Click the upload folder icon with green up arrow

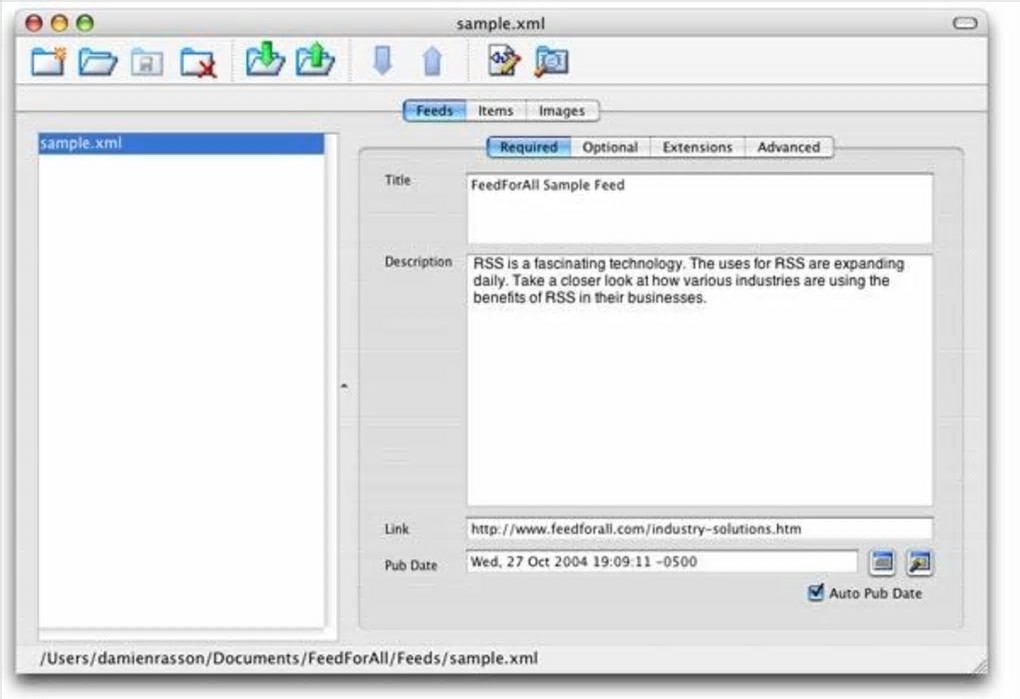(315, 59)
